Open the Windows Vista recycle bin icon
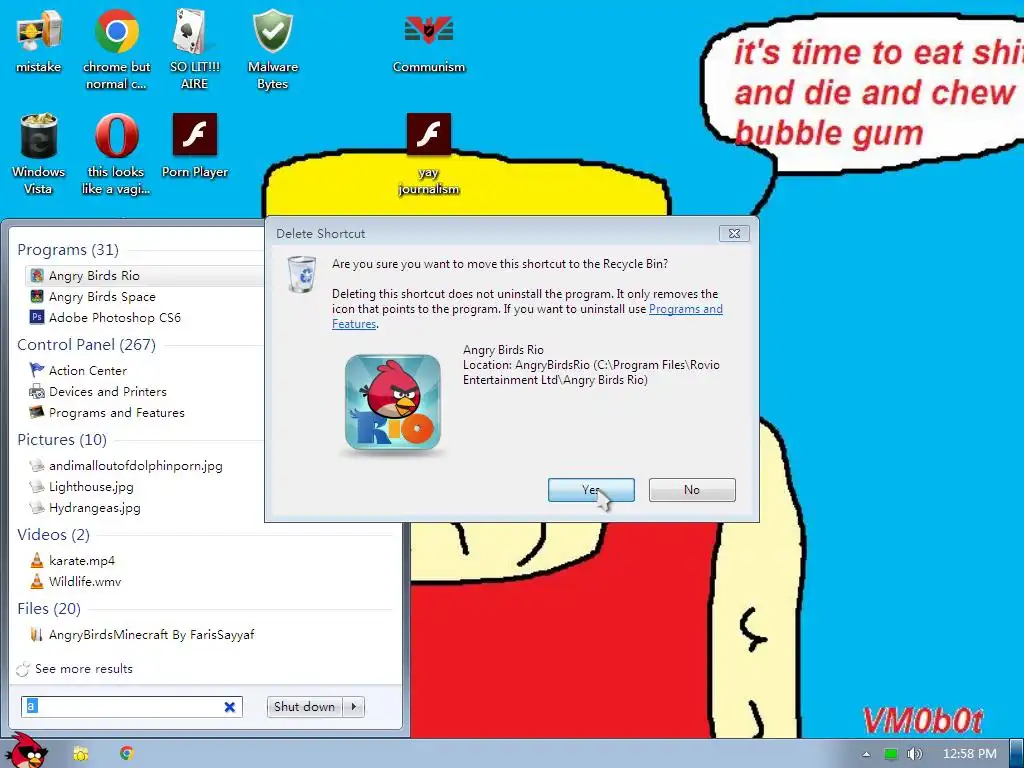 click(39, 154)
